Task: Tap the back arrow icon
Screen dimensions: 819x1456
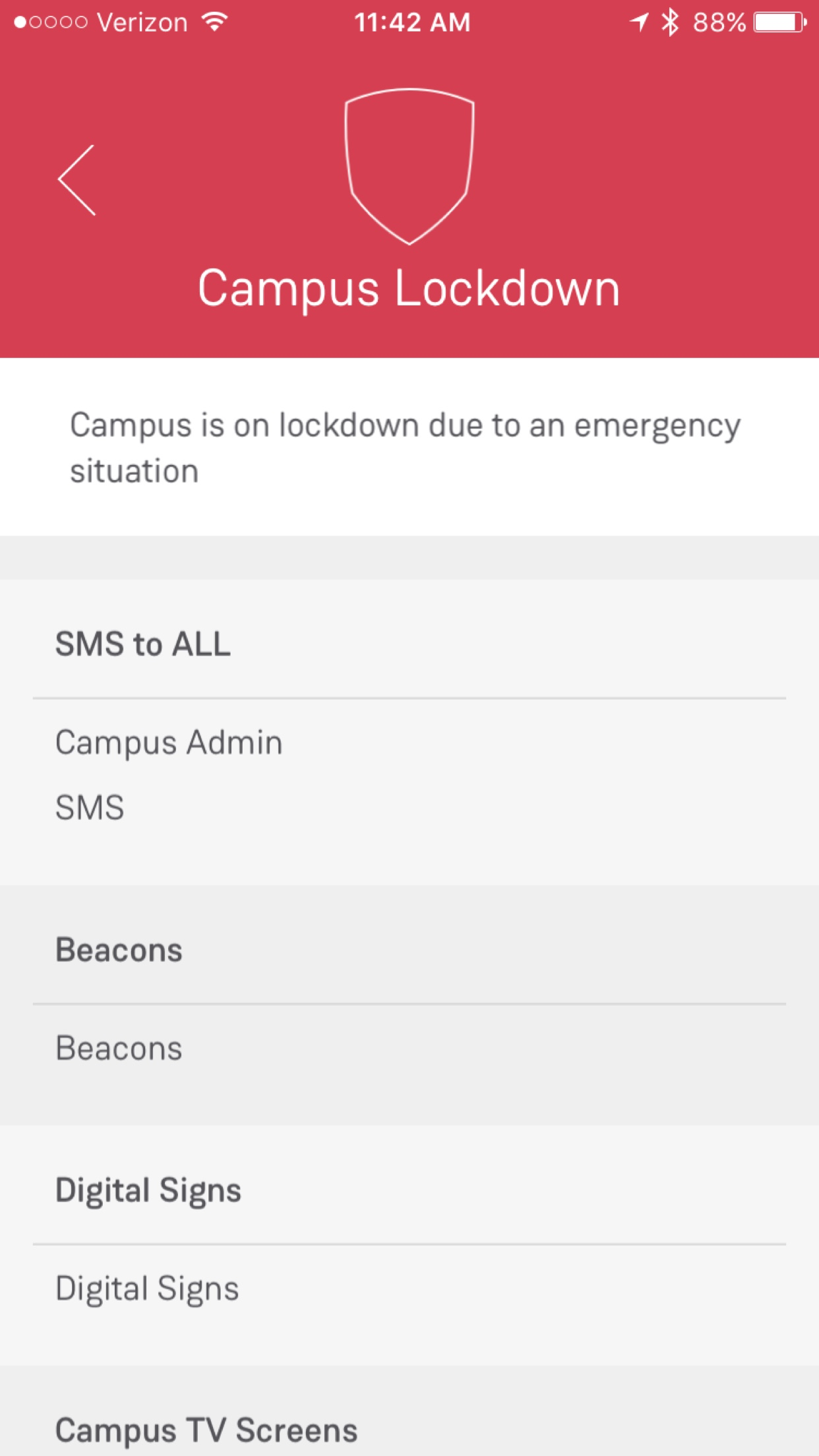Action: pyautogui.click(x=77, y=180)
